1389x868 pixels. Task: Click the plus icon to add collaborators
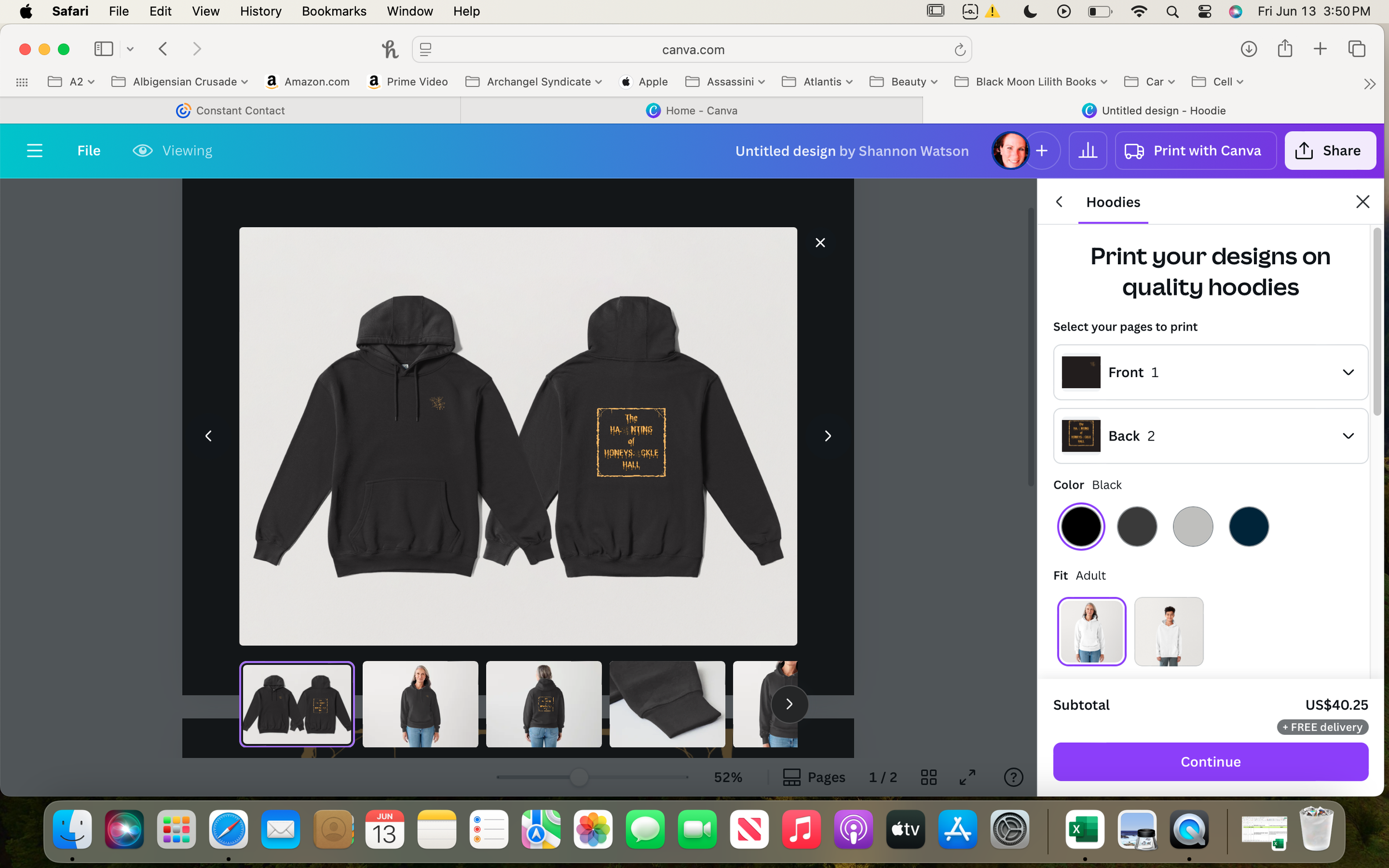tap(1042, 150)
